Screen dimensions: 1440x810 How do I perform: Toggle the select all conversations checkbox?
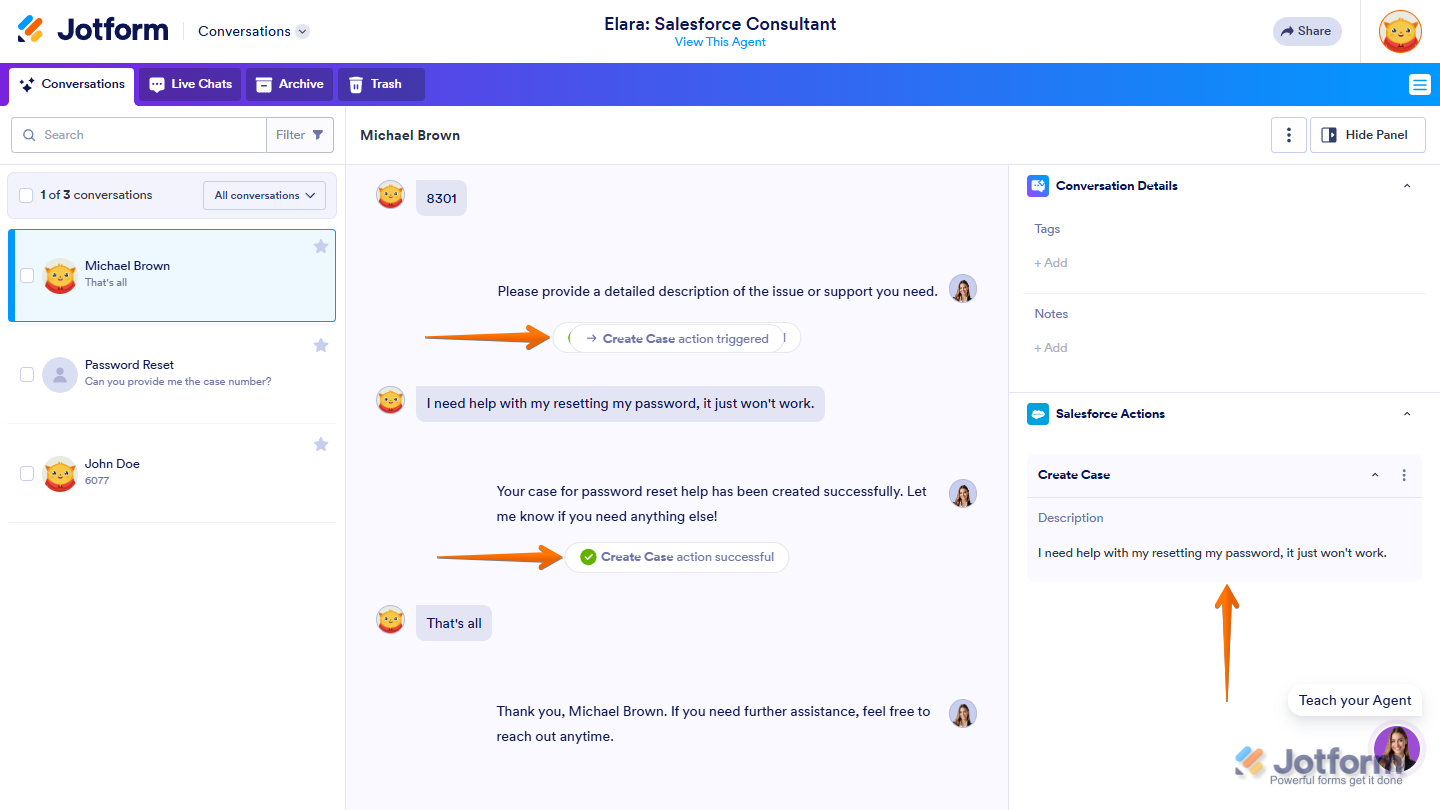[x=27, y=195]
